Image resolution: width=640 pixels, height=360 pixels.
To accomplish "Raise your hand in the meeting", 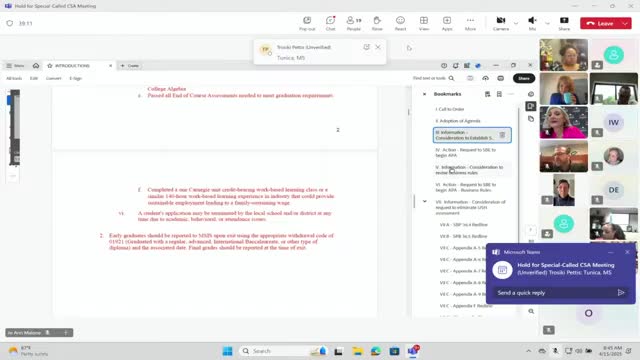I will (377, 23).
